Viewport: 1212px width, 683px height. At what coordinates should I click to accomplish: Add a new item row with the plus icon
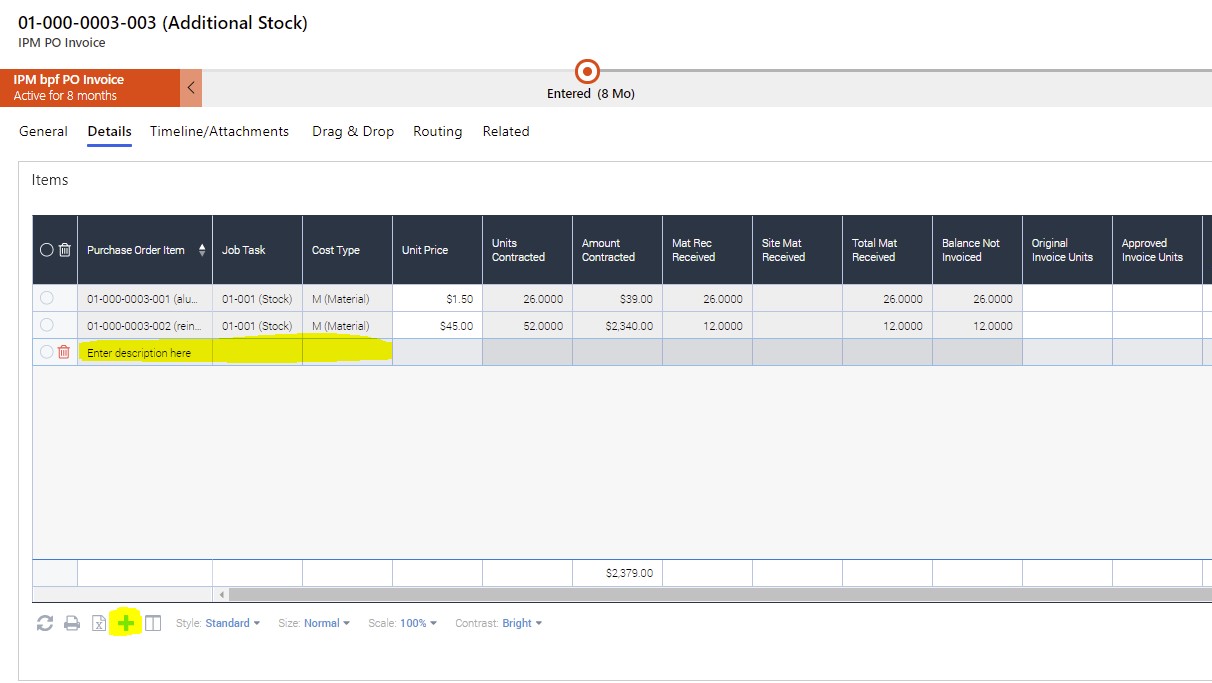[x=126, y=623]
